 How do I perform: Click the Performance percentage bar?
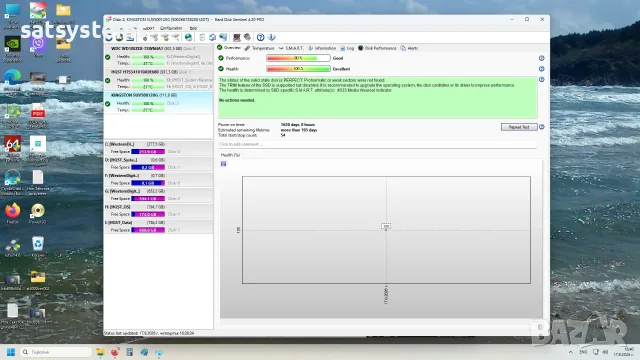point(298,58)
